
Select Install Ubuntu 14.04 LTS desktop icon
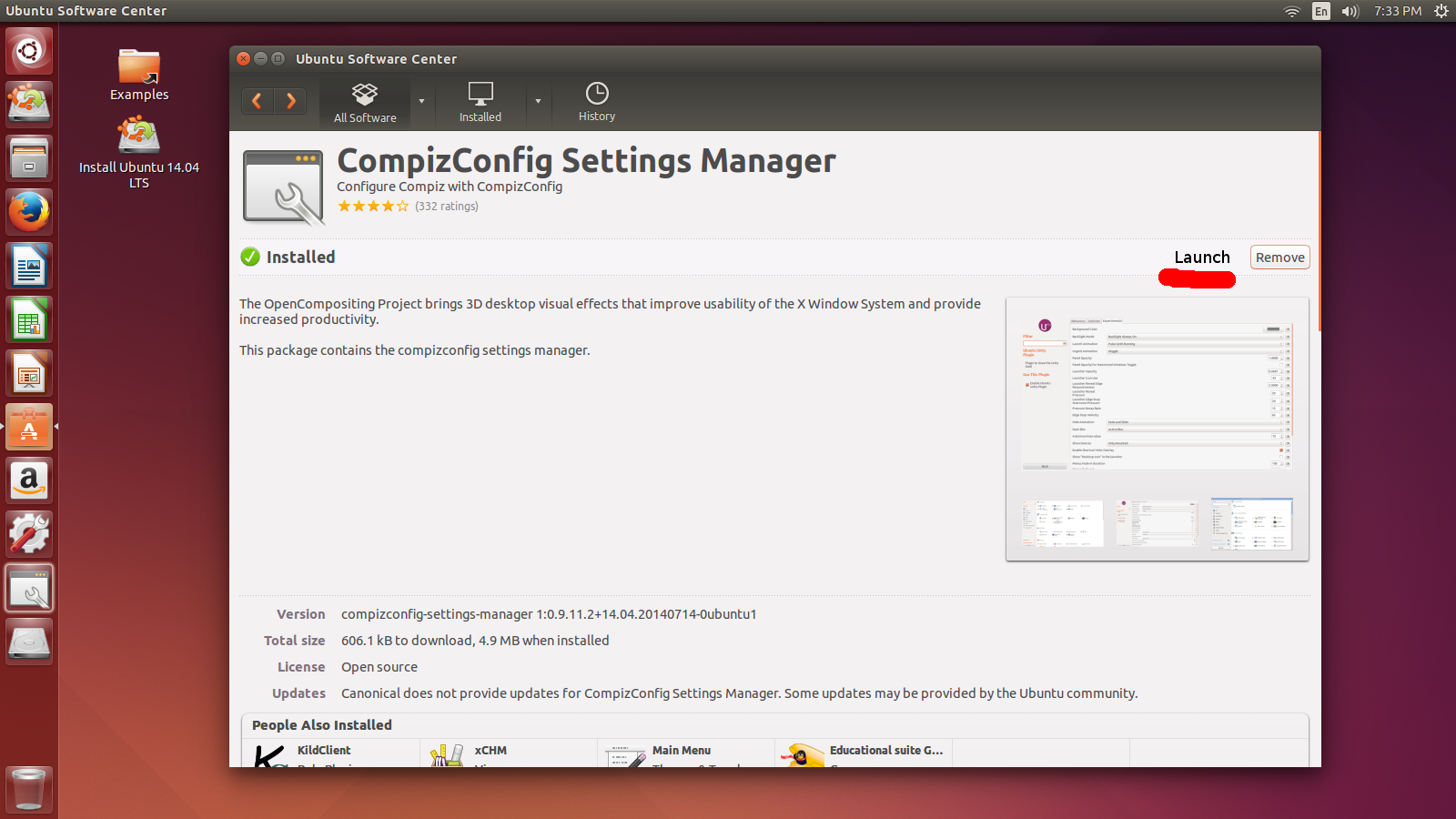(139, 153)
